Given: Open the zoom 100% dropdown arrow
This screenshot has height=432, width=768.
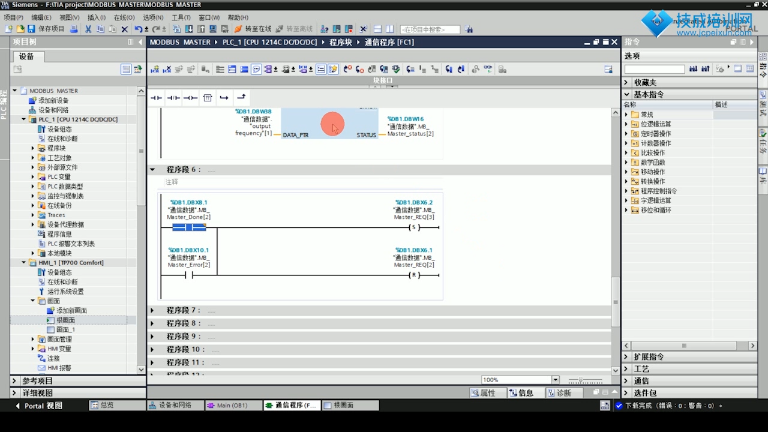Looking at the screenshot, I should [555, 380].
